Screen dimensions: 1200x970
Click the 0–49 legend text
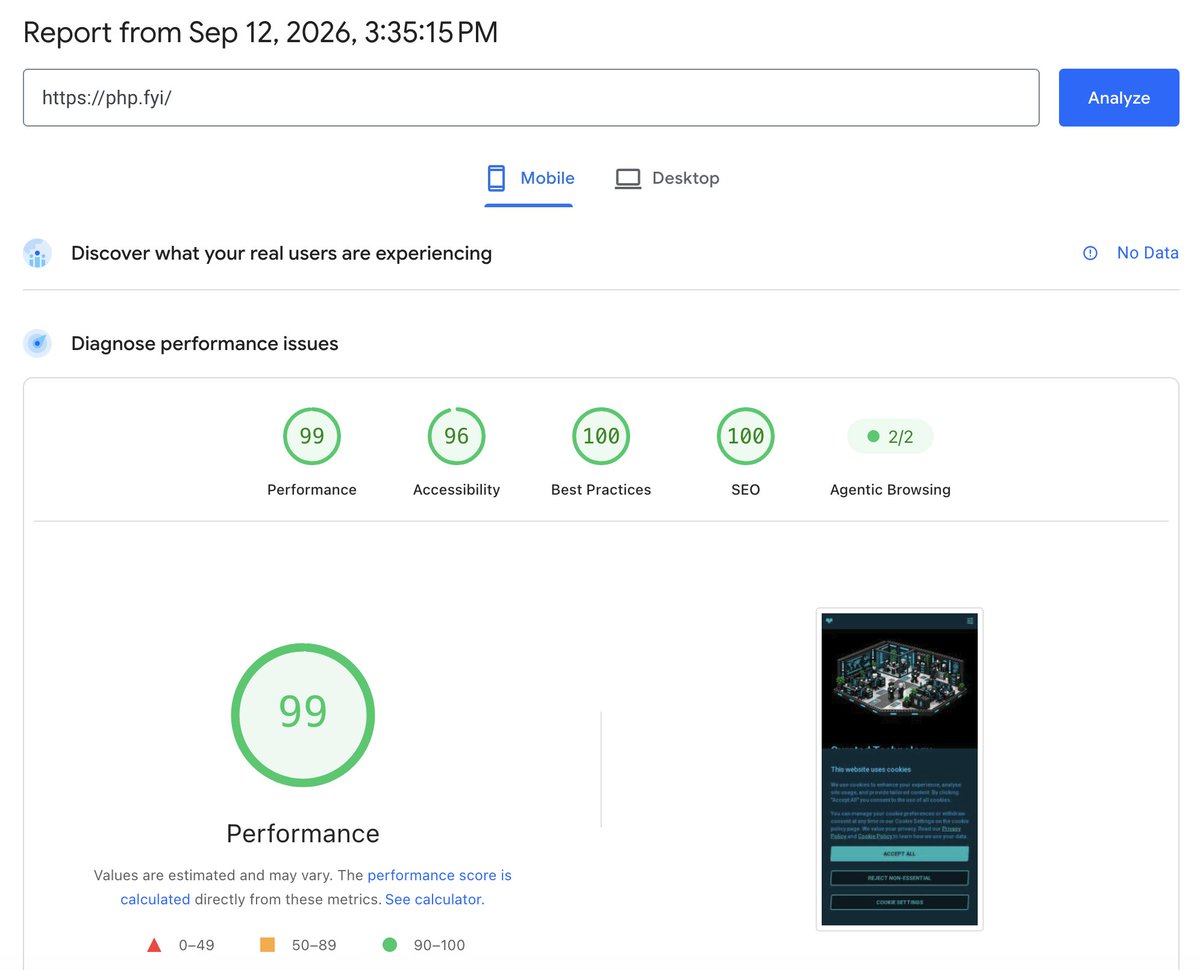[x=196, y=945]
